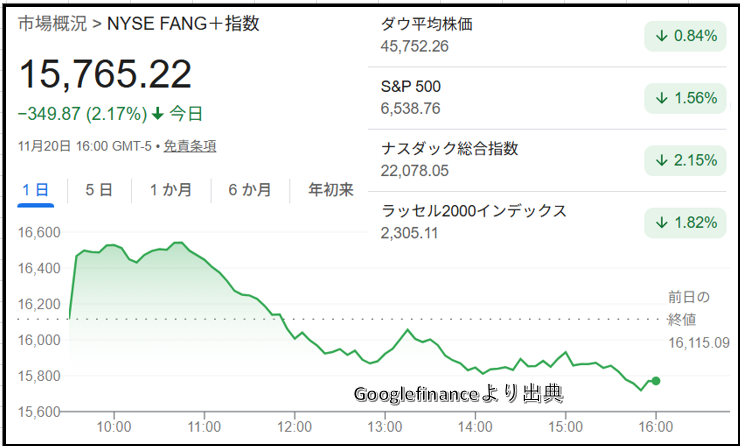Show the 1か月 chart range
Screen dimensions: 740x446
coord(170,190)
